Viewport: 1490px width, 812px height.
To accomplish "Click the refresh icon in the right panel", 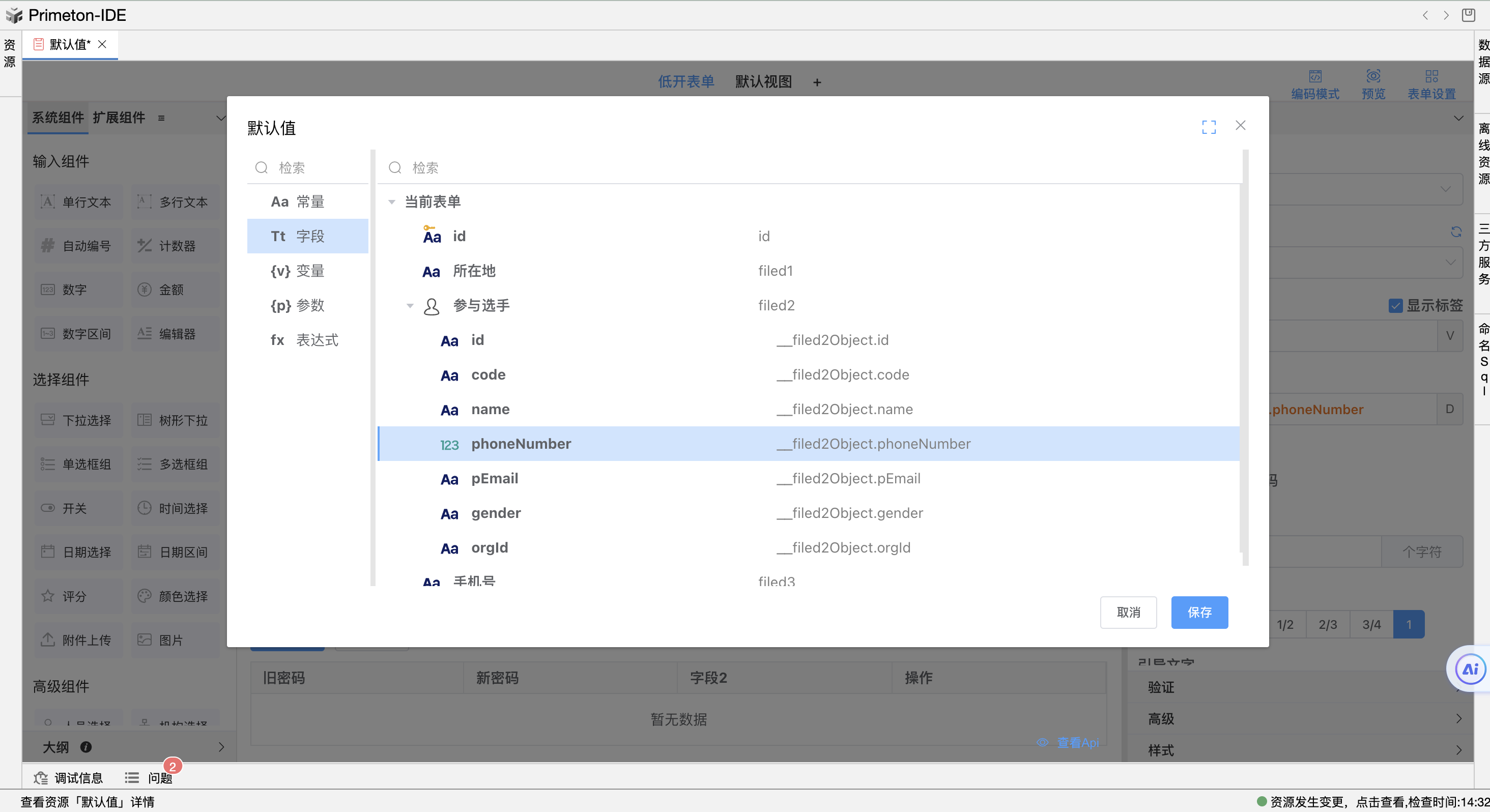I will (1456, 232).
